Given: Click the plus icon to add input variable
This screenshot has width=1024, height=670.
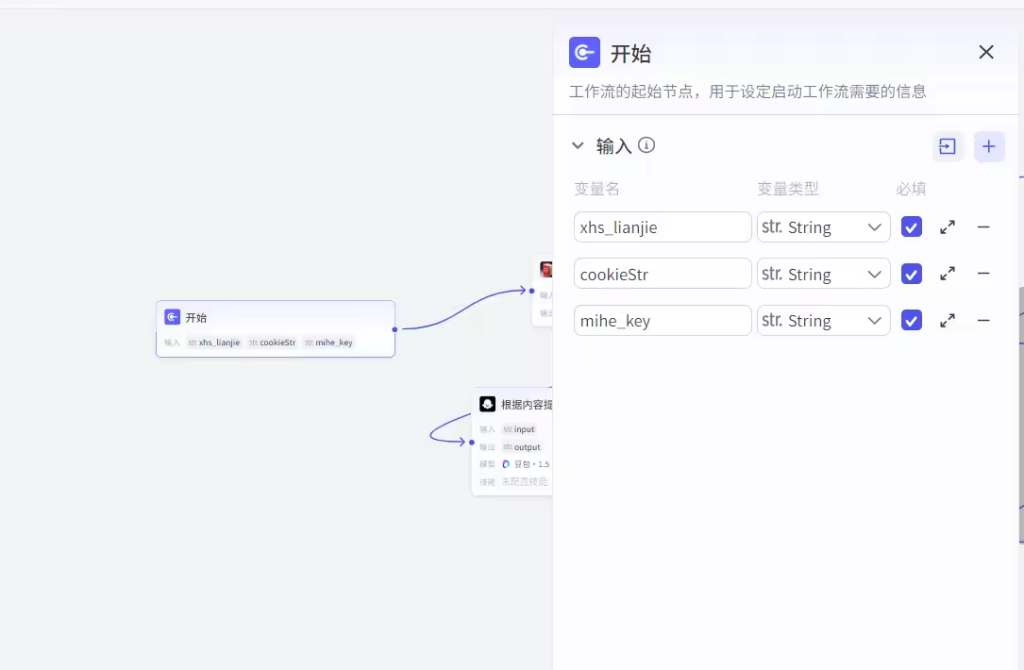Looking at the screenshot, I should [x=989, y=147].
